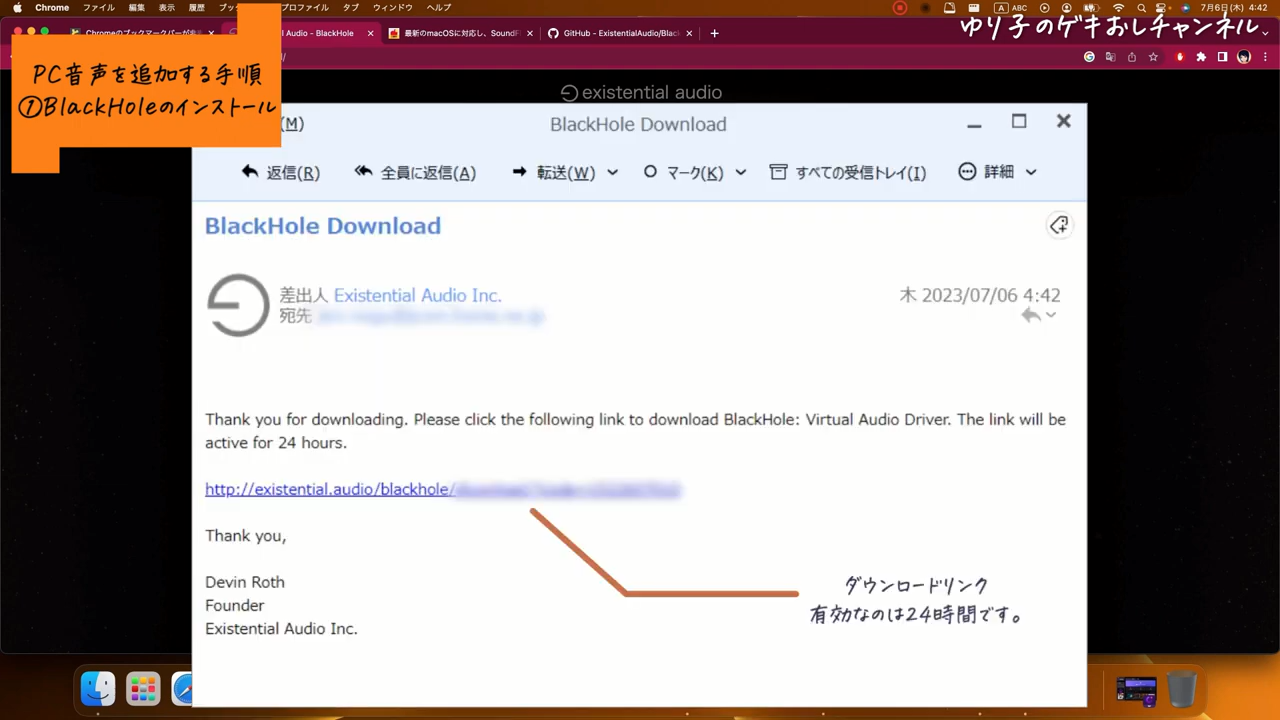Open Control Center in menu bar
1280x720 pixels.
pos(1161,8)
